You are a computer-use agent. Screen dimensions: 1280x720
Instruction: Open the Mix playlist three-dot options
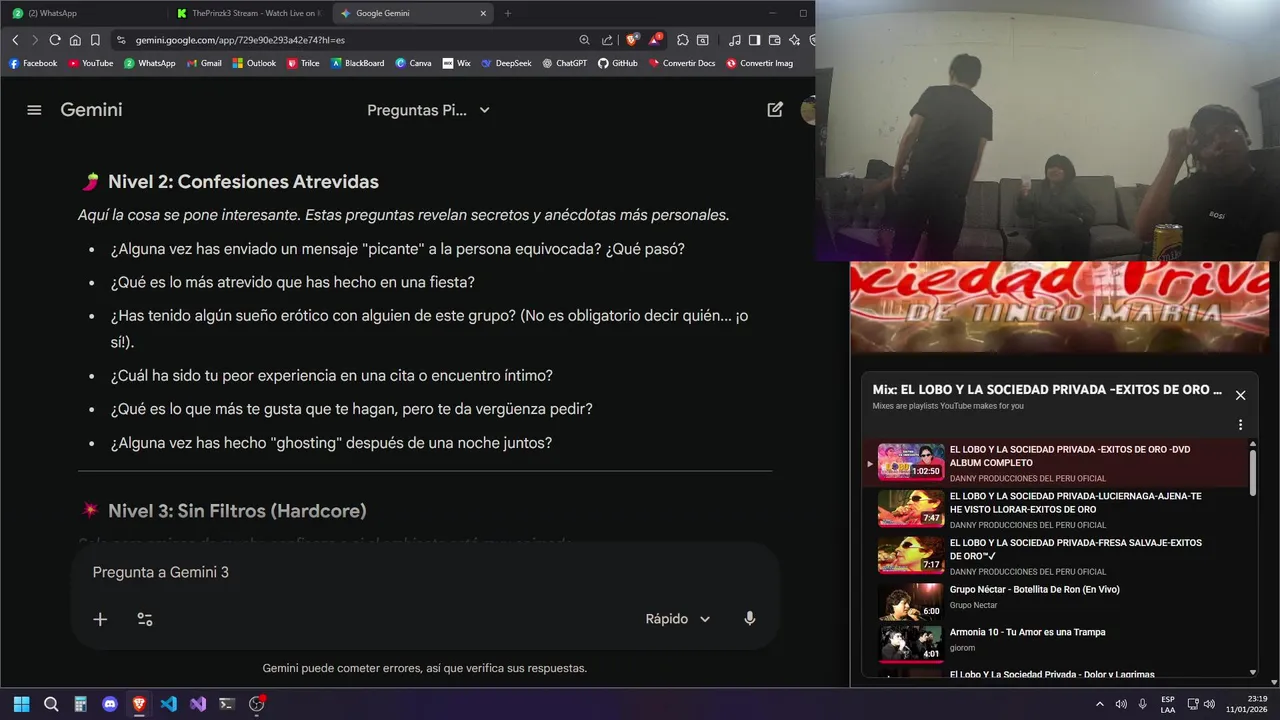[1240, 425]
